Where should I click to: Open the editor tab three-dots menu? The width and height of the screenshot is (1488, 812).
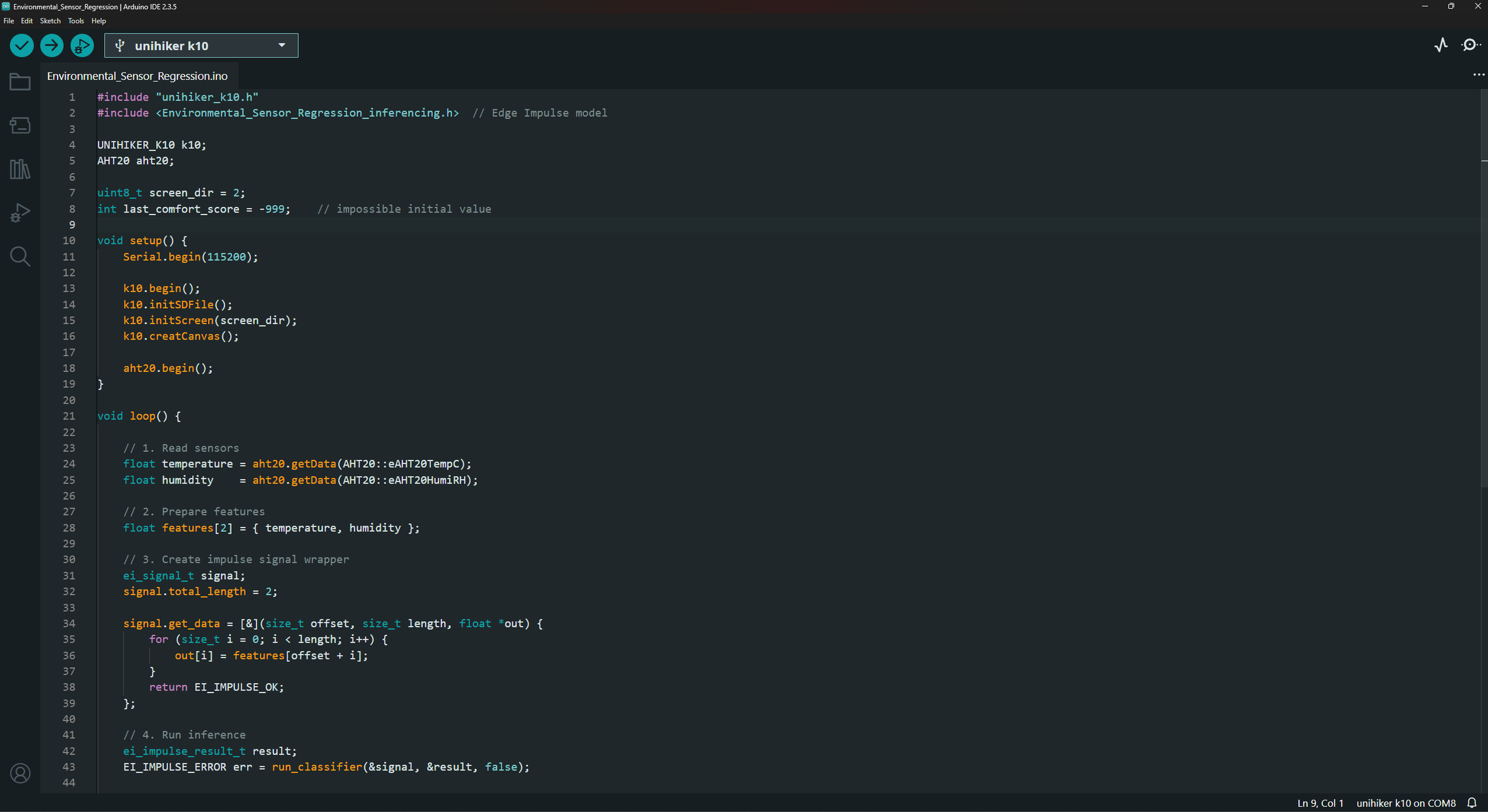[1479, 75]
